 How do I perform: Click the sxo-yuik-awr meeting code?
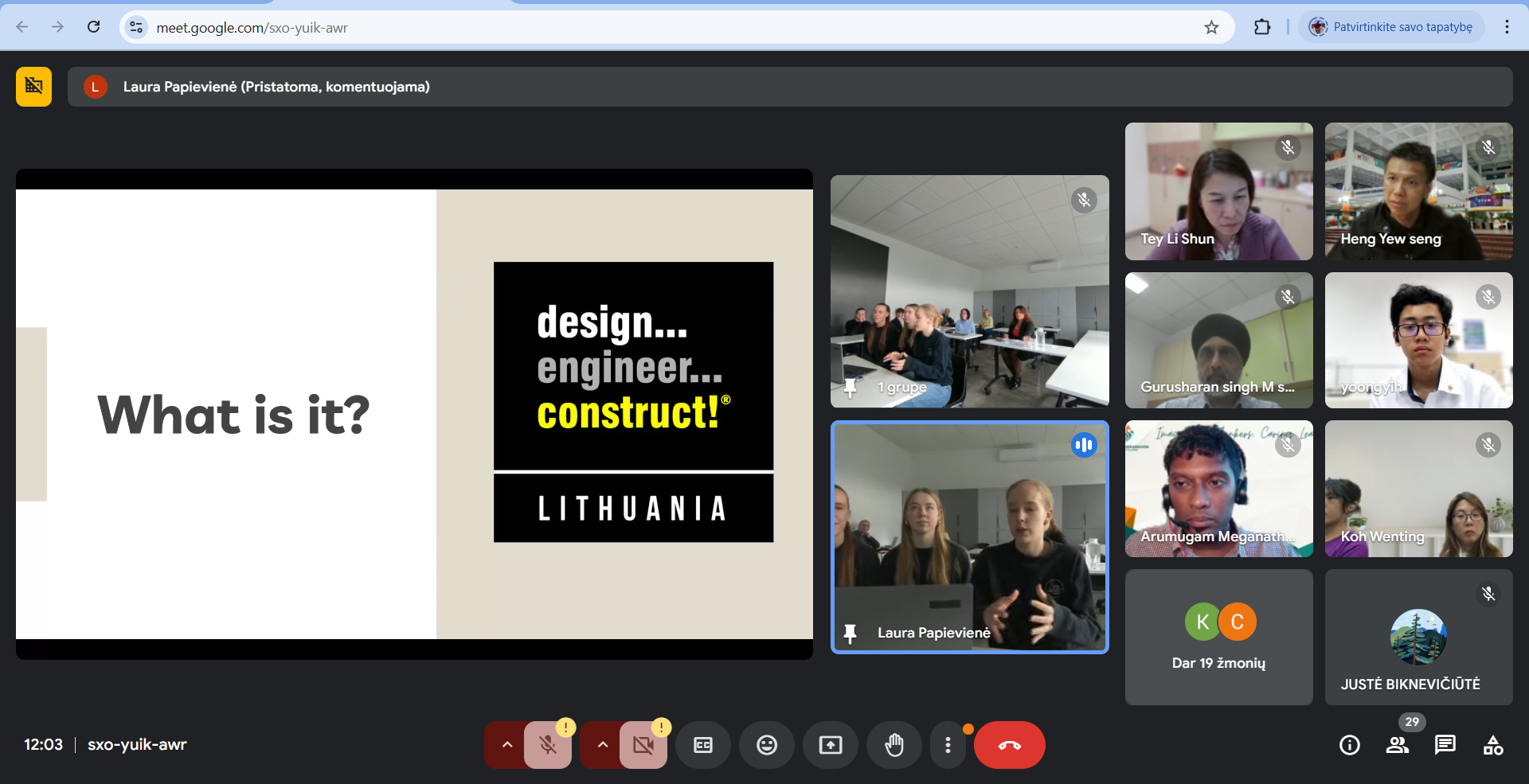(x=137, y=744)
